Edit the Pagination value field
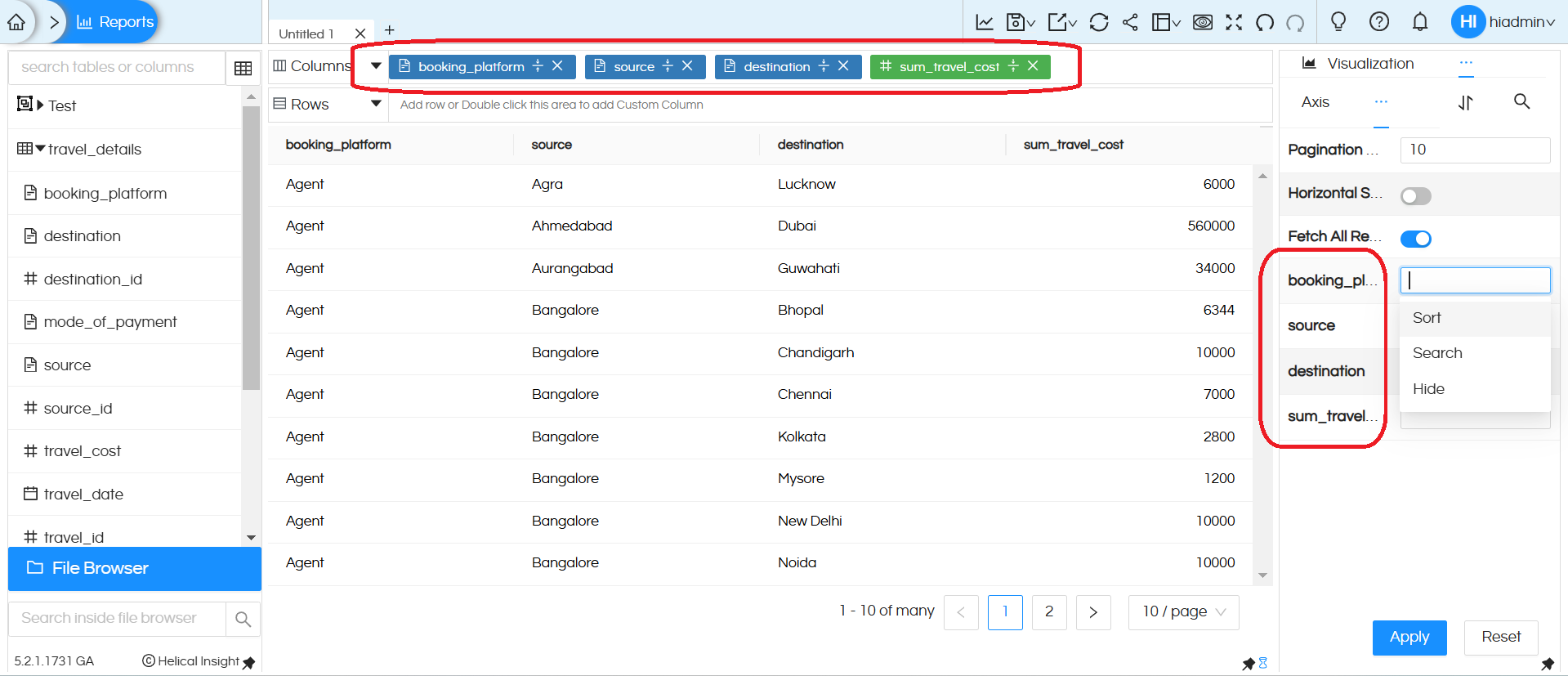 point(1475,150)
